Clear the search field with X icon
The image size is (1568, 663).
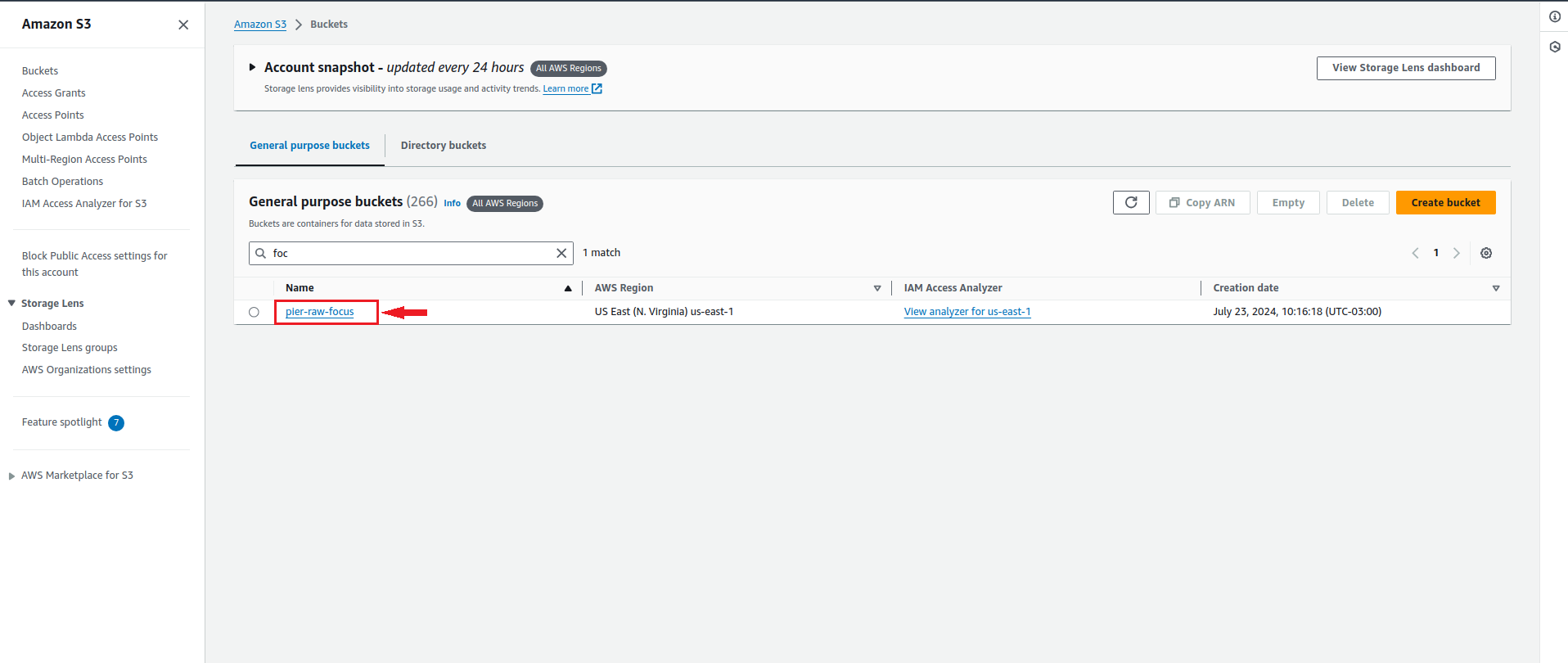(x=561, y=253)
